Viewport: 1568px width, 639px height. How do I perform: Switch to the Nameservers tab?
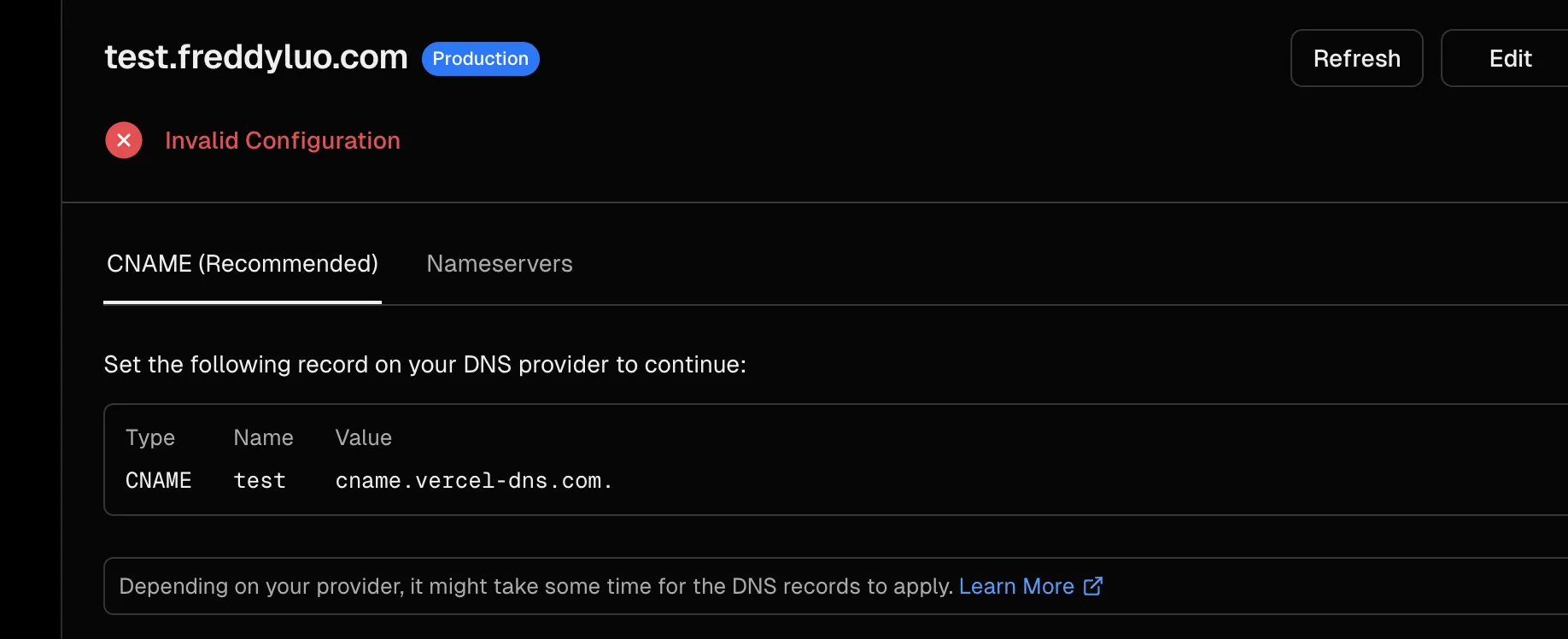(500, 264)
